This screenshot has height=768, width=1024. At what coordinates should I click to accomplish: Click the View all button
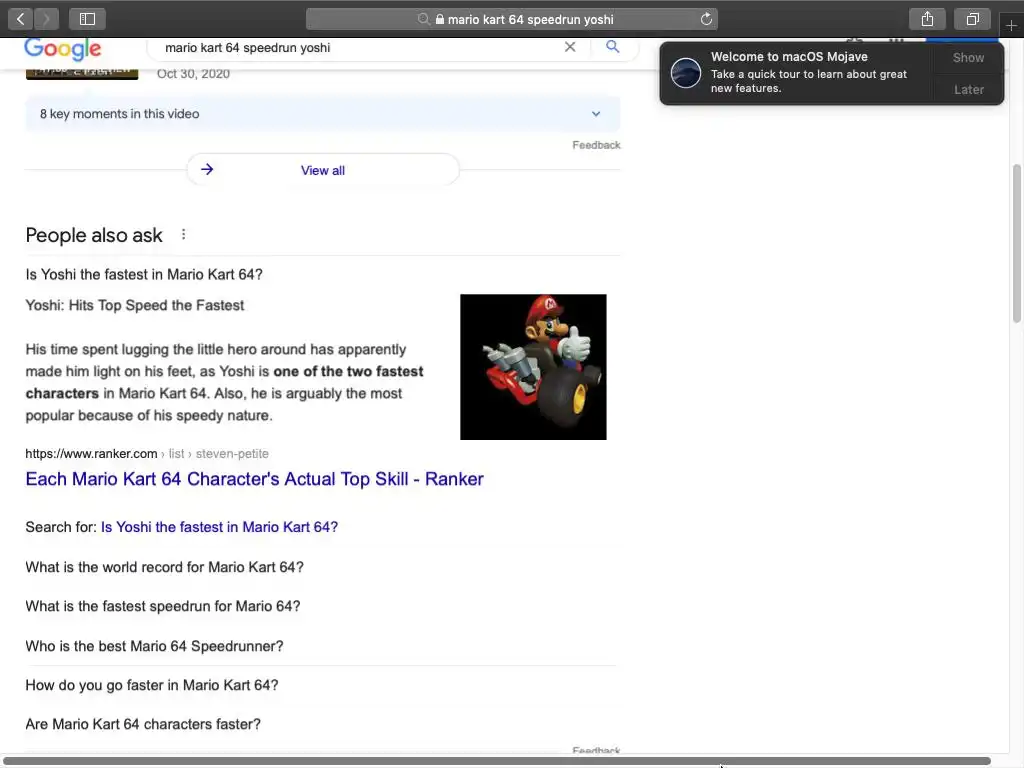point(323,170)
